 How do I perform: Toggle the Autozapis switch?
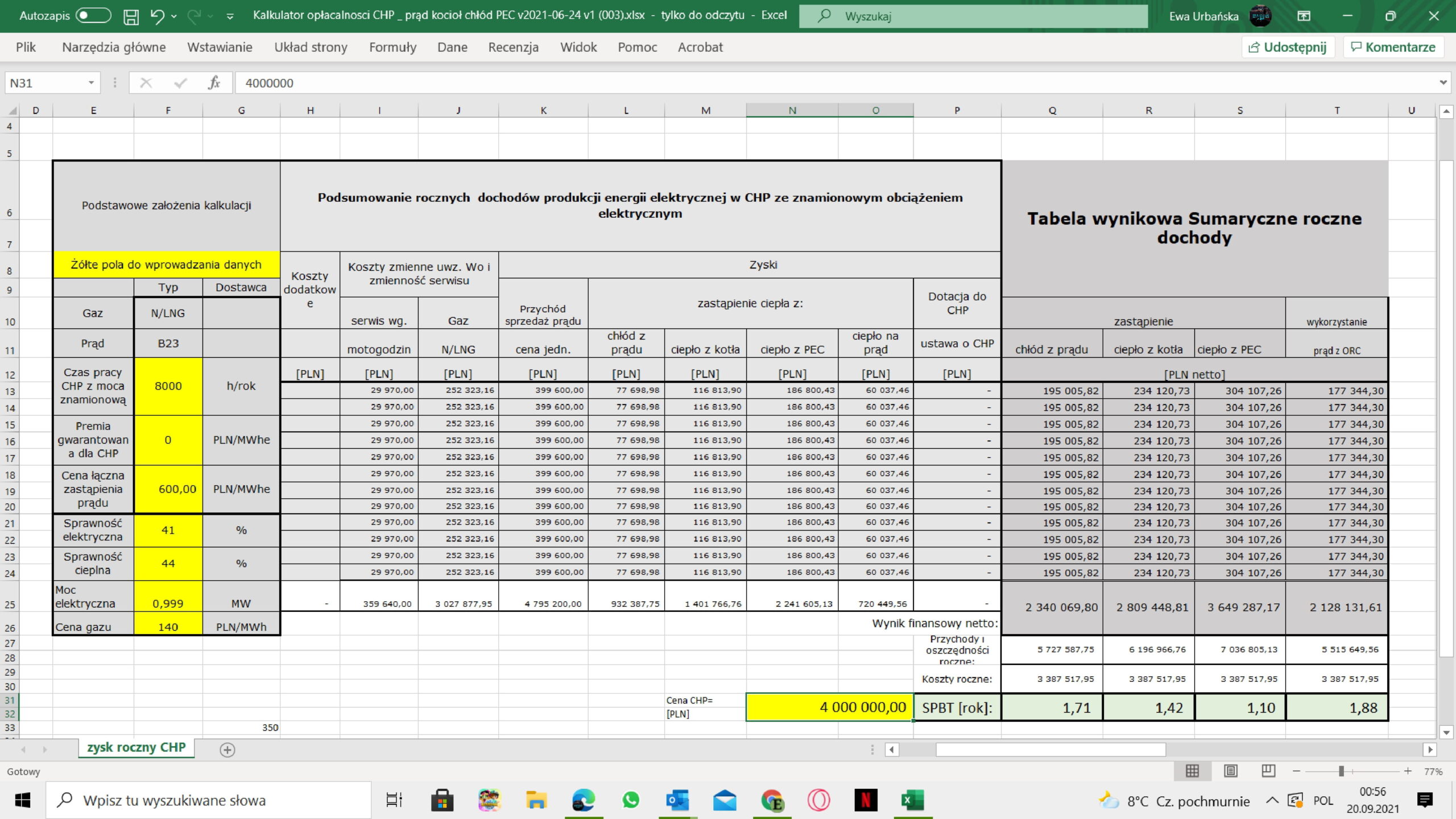(x=93, y=16)
